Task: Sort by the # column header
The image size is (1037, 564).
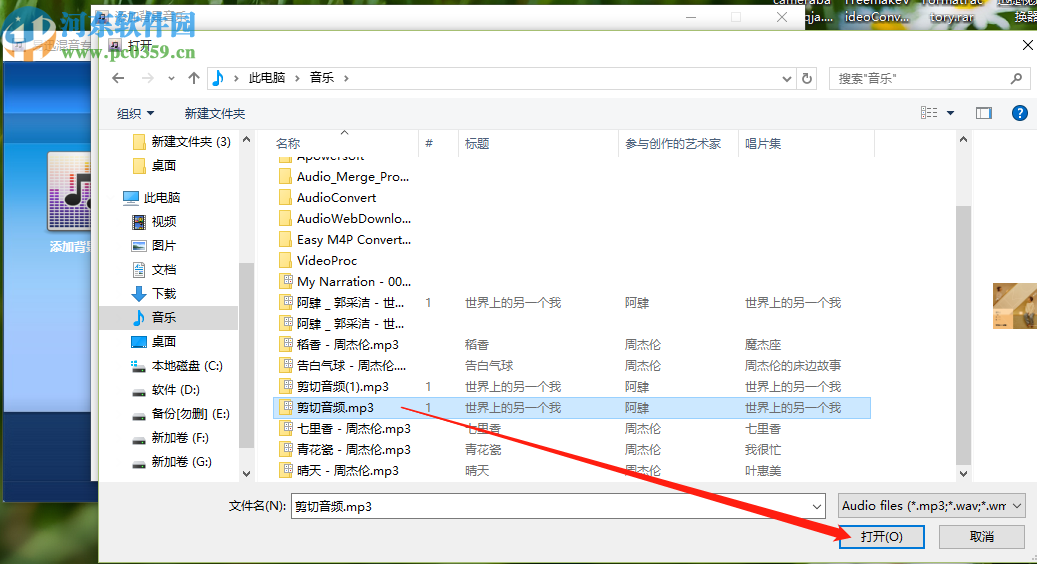Action: (x=438, y=143)
